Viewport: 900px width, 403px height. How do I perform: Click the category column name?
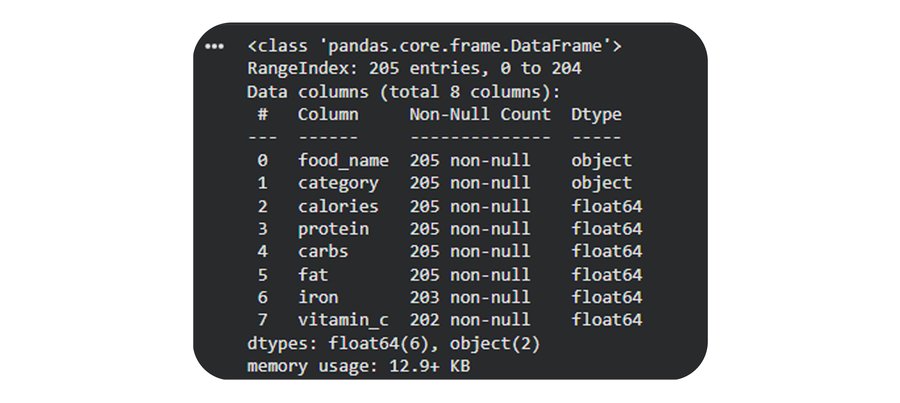(x=338, y=183)
